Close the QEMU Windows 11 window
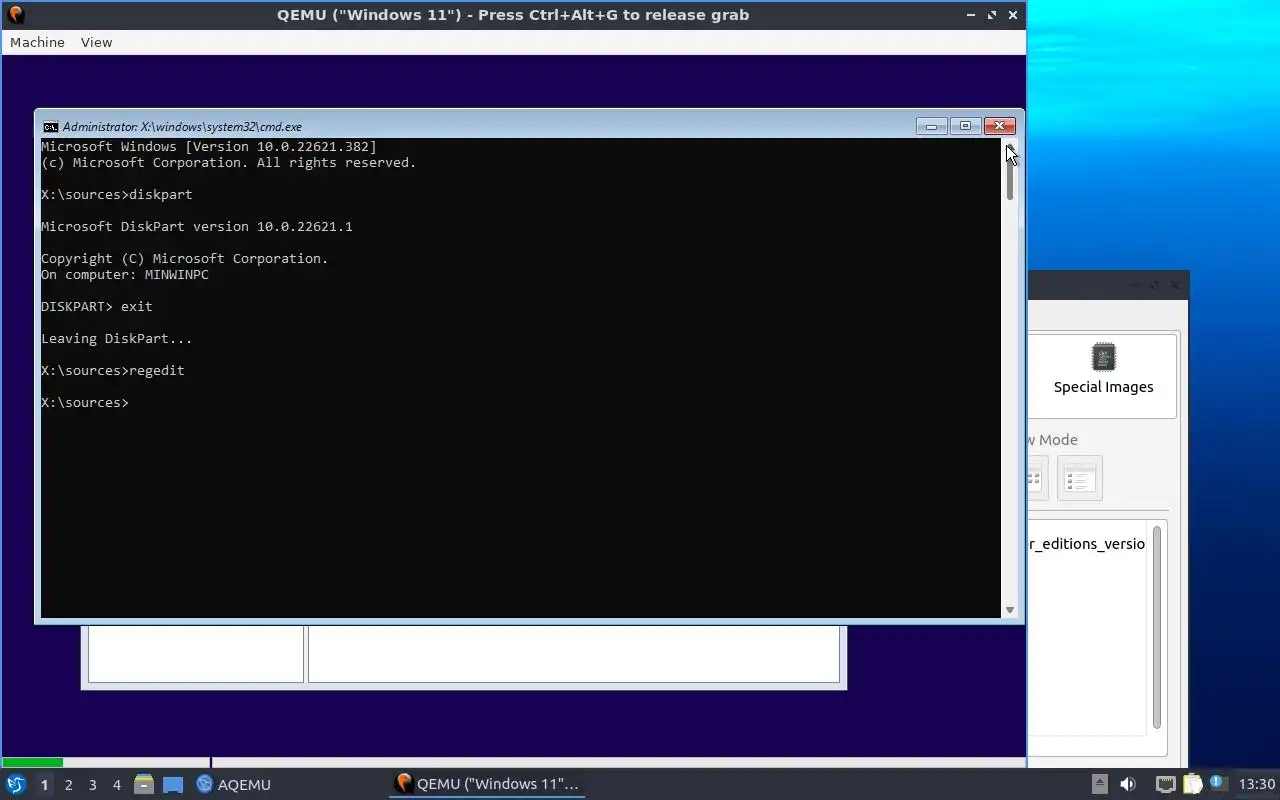Image resolution: width=1280 pixels, height=800 pixels. (x=1013, y=15)
